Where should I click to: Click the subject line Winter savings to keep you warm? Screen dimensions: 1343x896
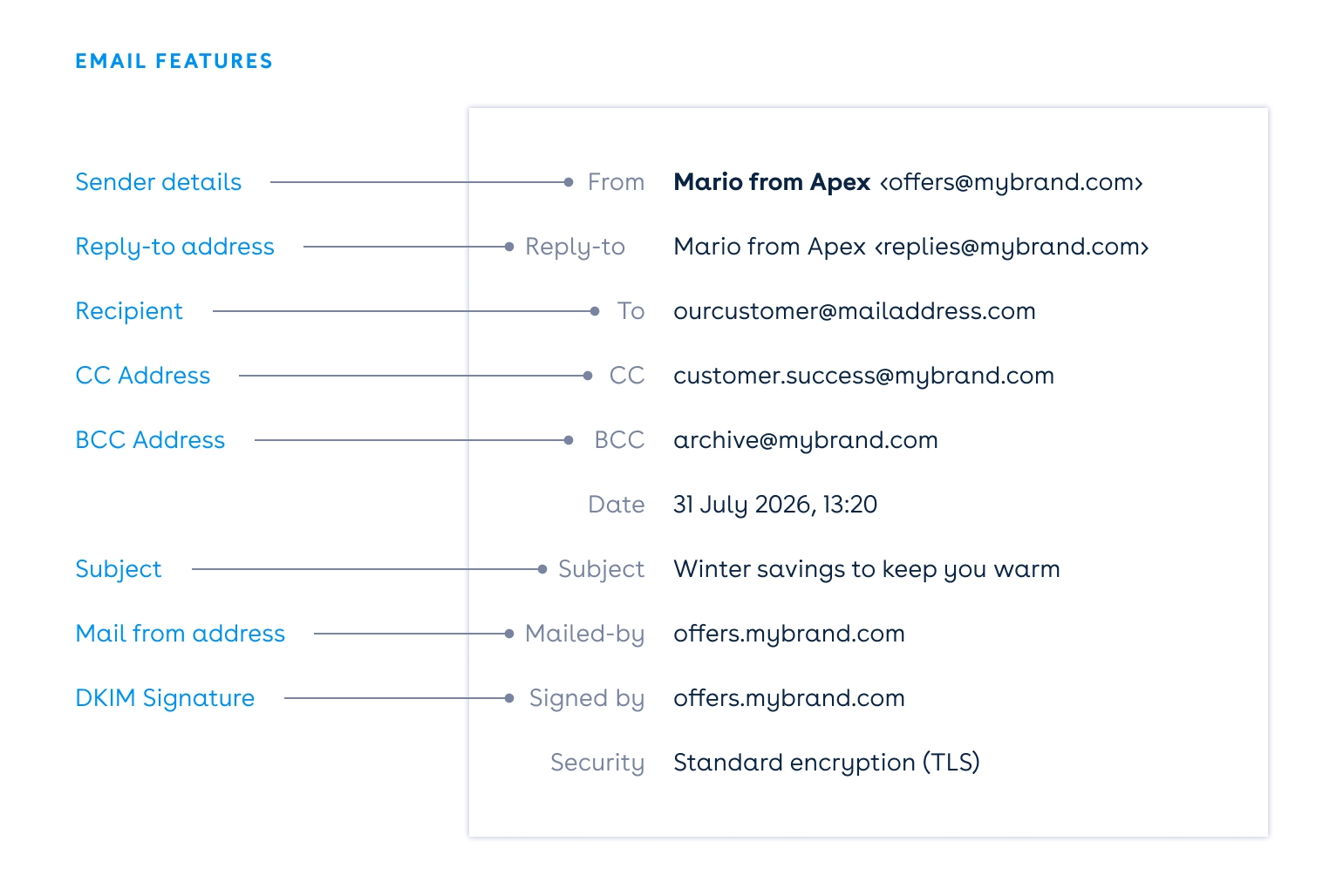click(x=867, y=569)
